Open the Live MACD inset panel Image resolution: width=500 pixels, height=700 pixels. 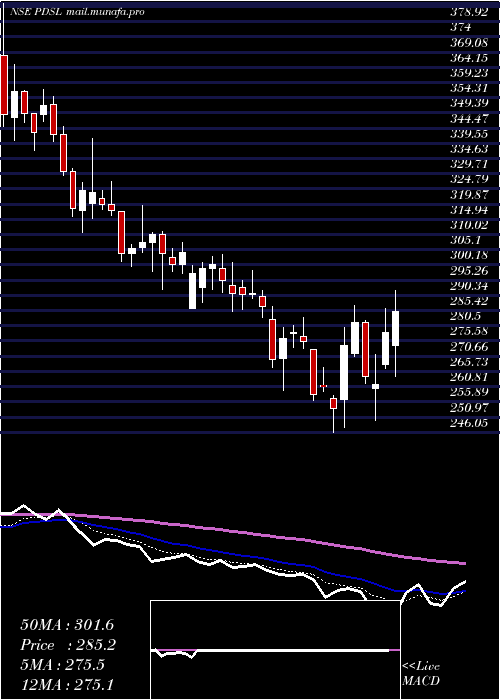(x=275, y=650)
